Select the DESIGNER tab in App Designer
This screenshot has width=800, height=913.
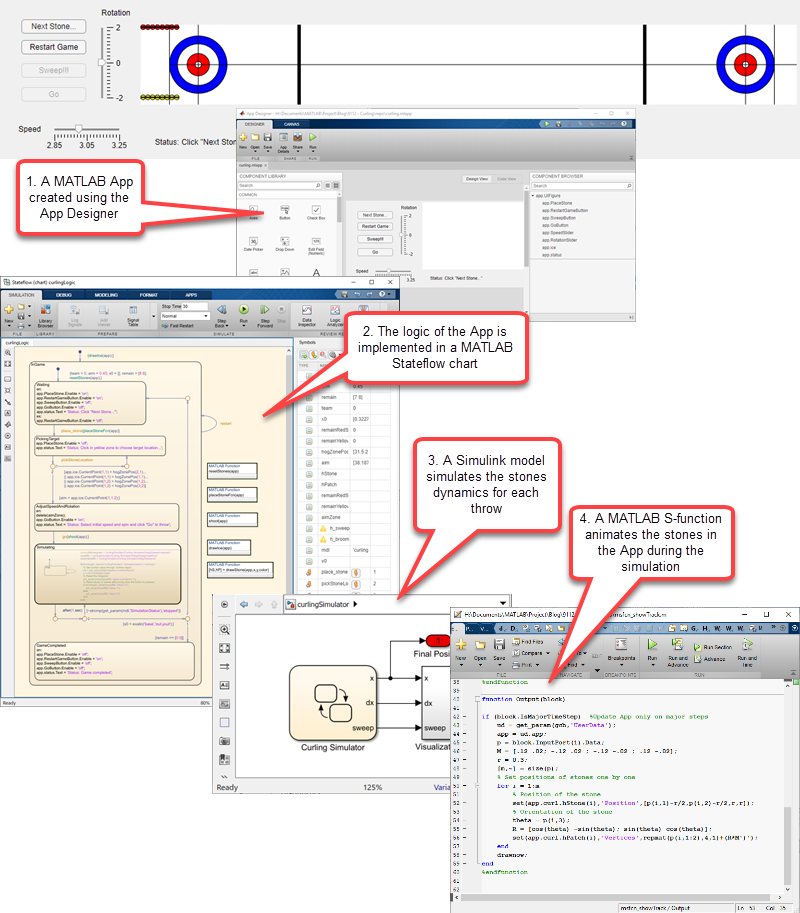[254, 124]
